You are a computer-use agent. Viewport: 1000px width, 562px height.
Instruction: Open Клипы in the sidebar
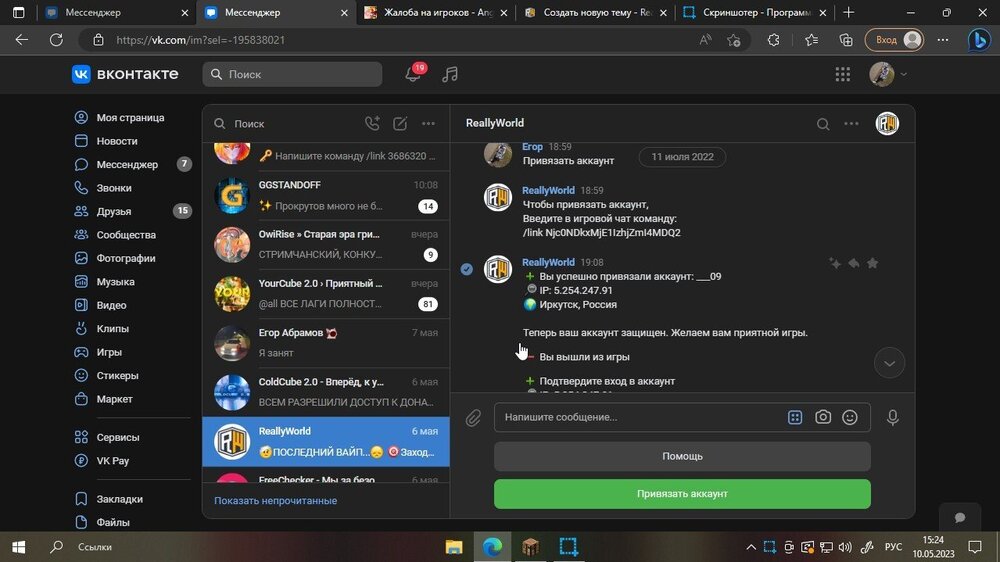pos(112,329)
